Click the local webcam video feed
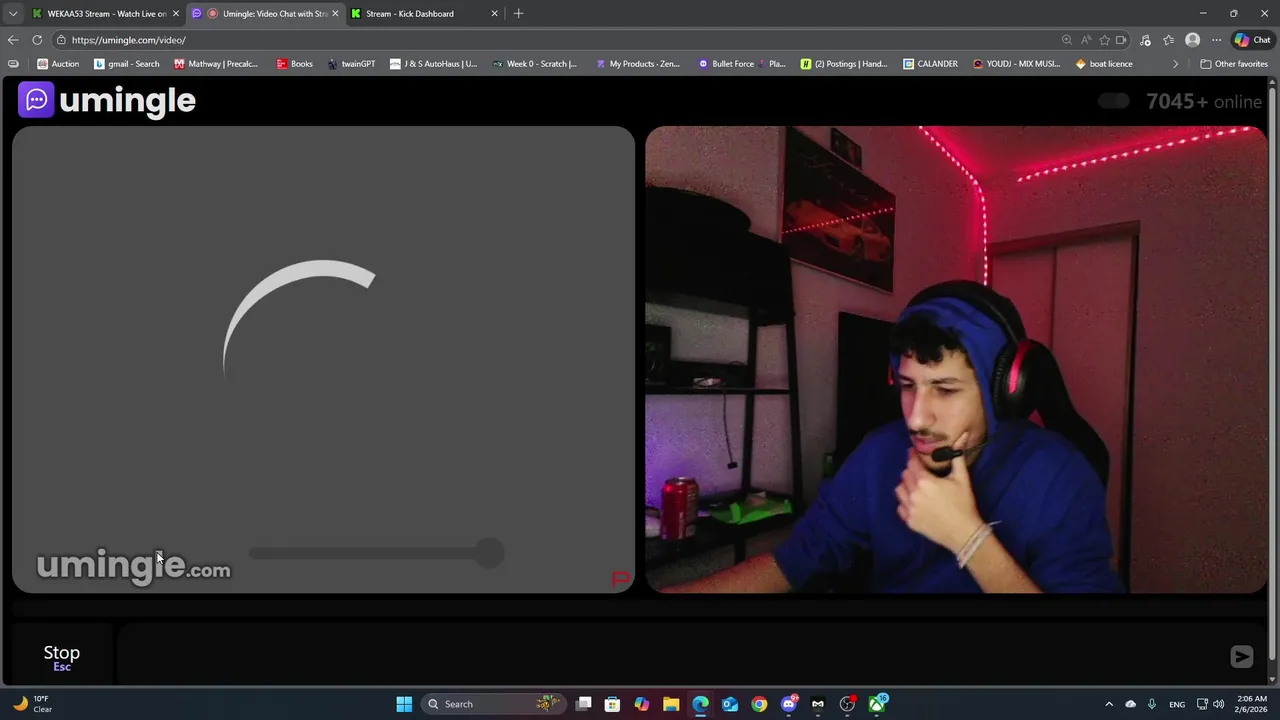 tap(956, 360)
